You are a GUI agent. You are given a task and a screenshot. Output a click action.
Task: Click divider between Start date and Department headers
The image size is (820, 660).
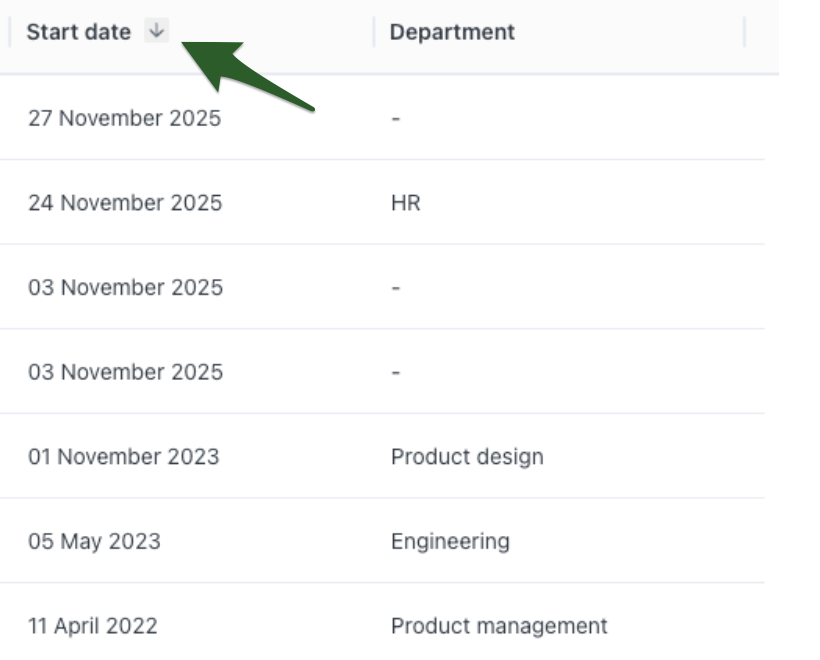point(374,32)
